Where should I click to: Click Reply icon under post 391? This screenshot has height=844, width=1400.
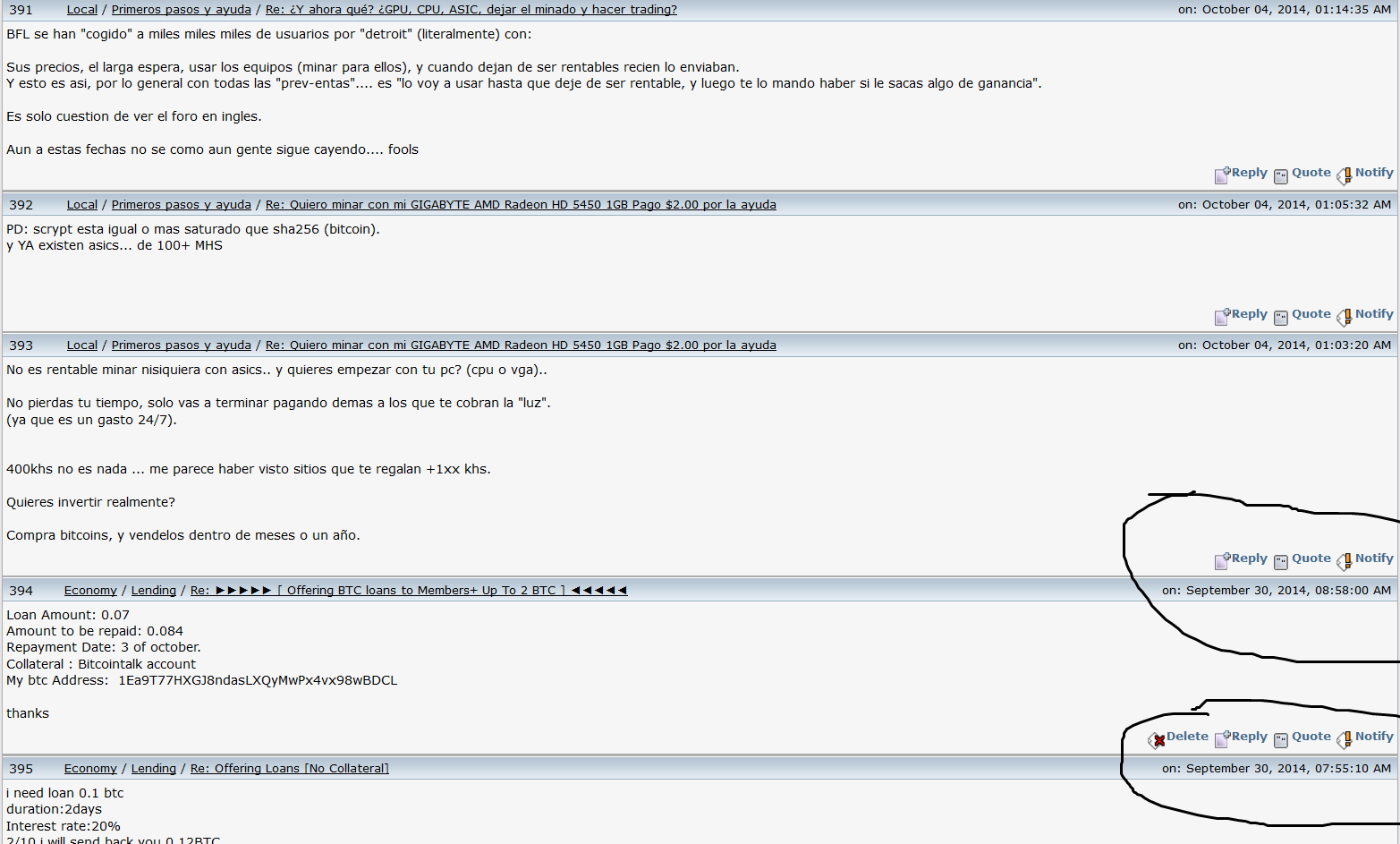coord(1222,175)
